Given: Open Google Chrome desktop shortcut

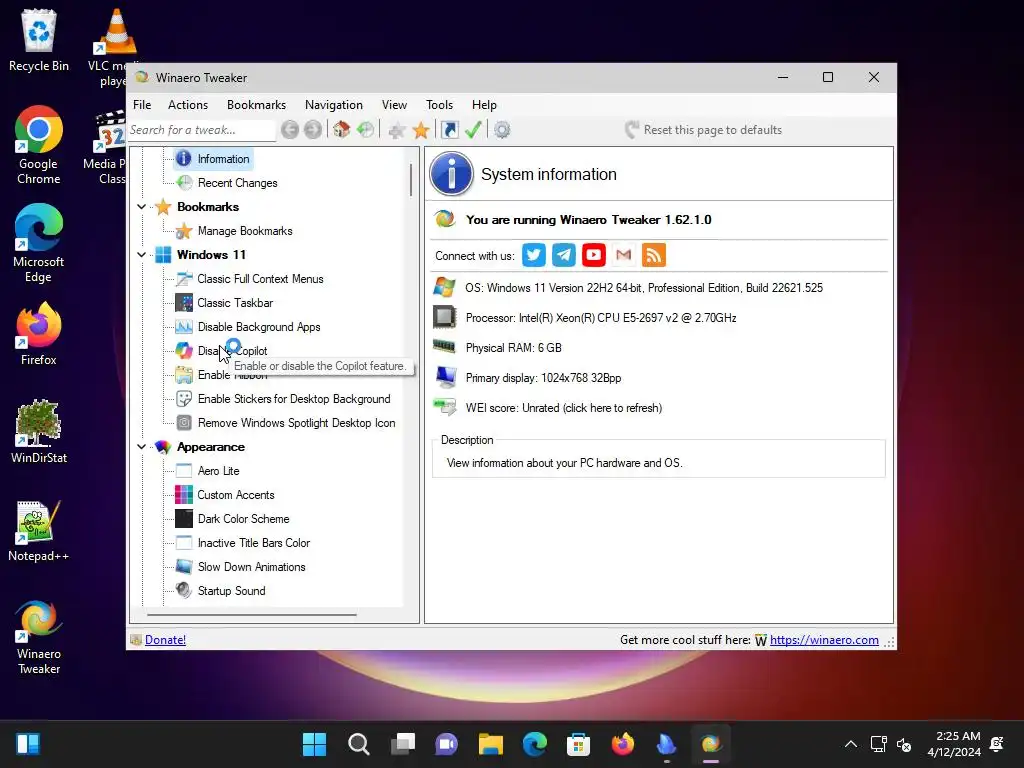Looking at the screenshot, I should [x=39, y=145].
